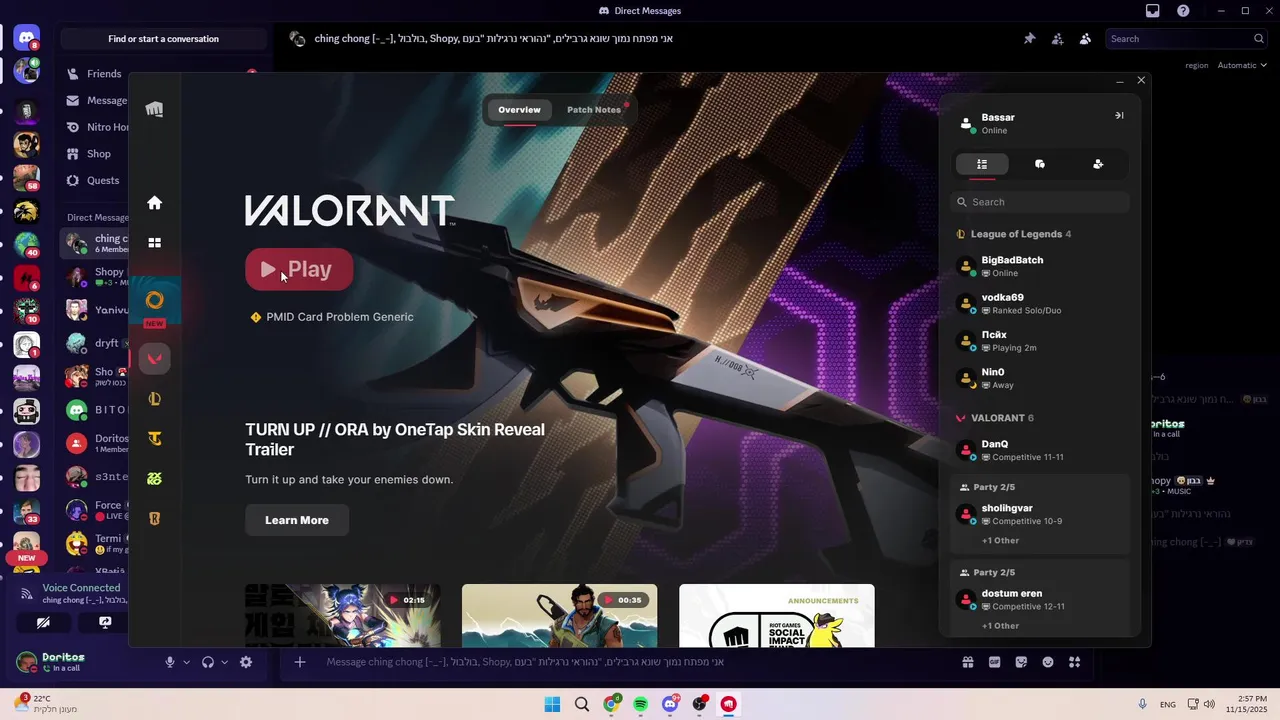
Task: Open the Social Impact announcements card
Action: [x=776, y=616]
